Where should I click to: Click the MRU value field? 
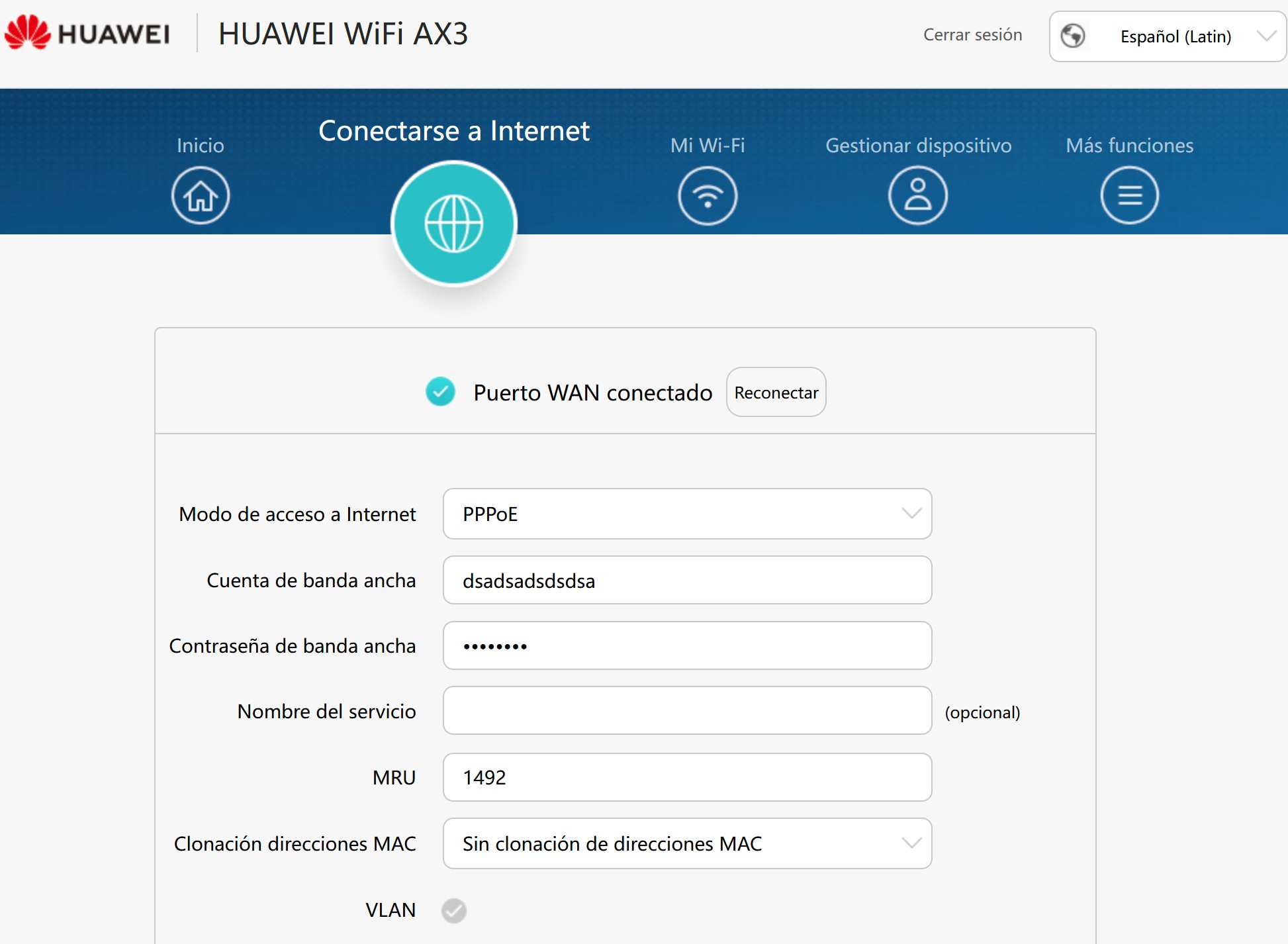(687, 777)
